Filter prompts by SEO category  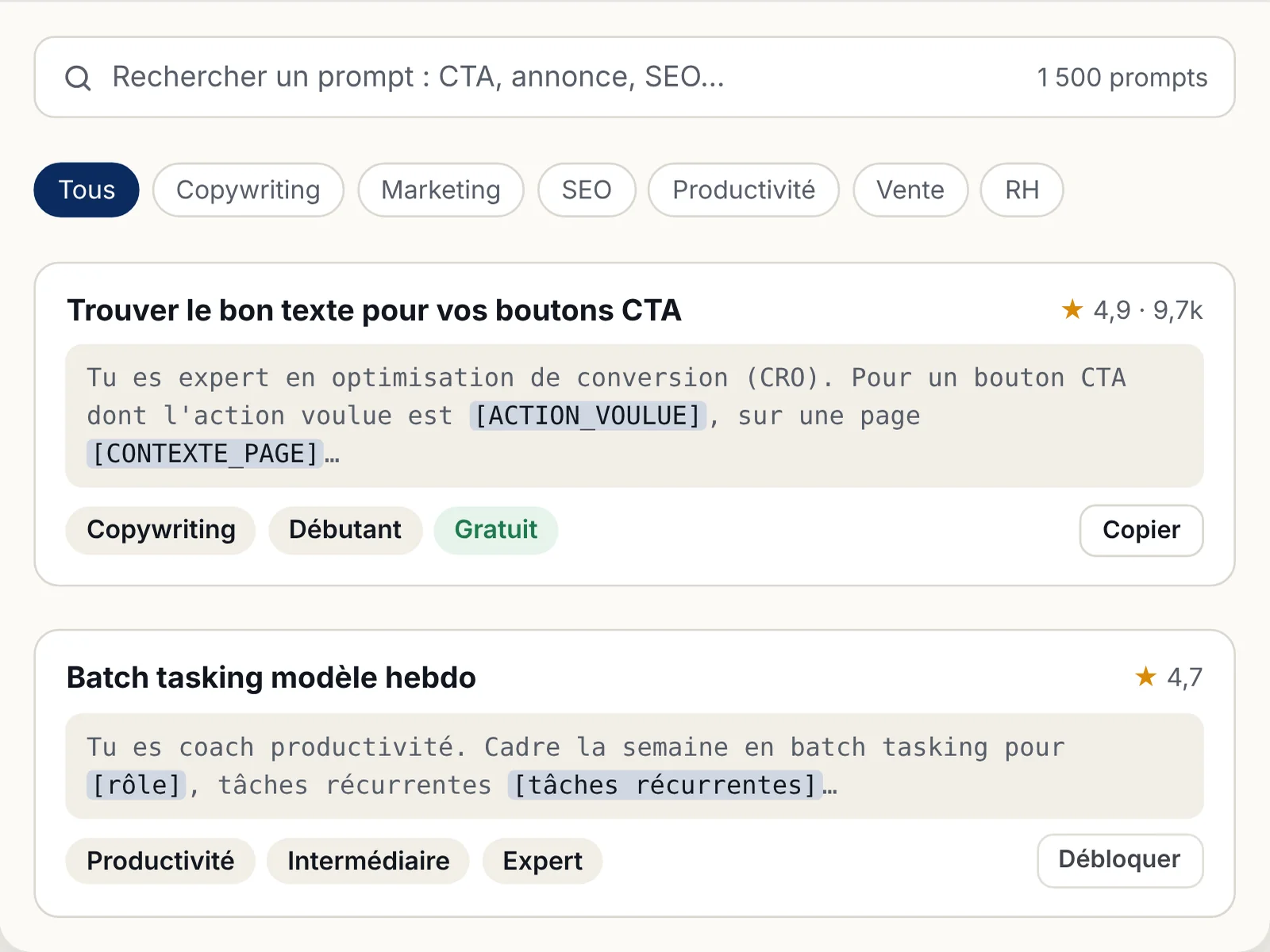[x=587, y=190]
